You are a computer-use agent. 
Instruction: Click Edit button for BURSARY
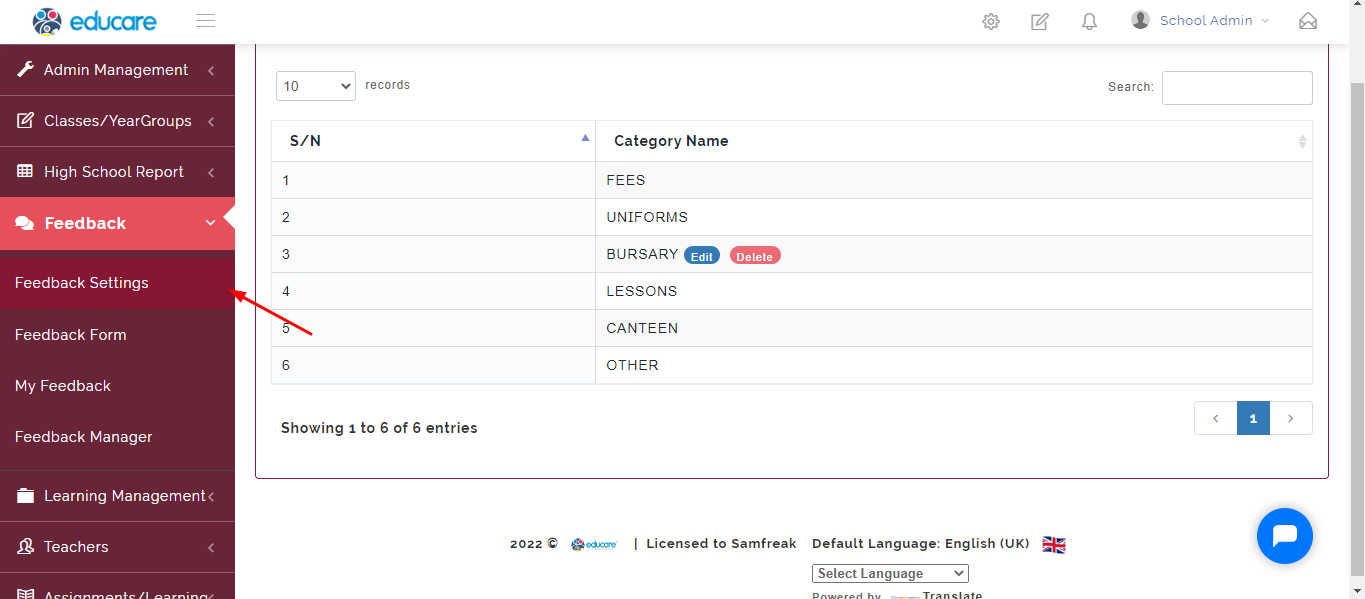pos(702,256)
